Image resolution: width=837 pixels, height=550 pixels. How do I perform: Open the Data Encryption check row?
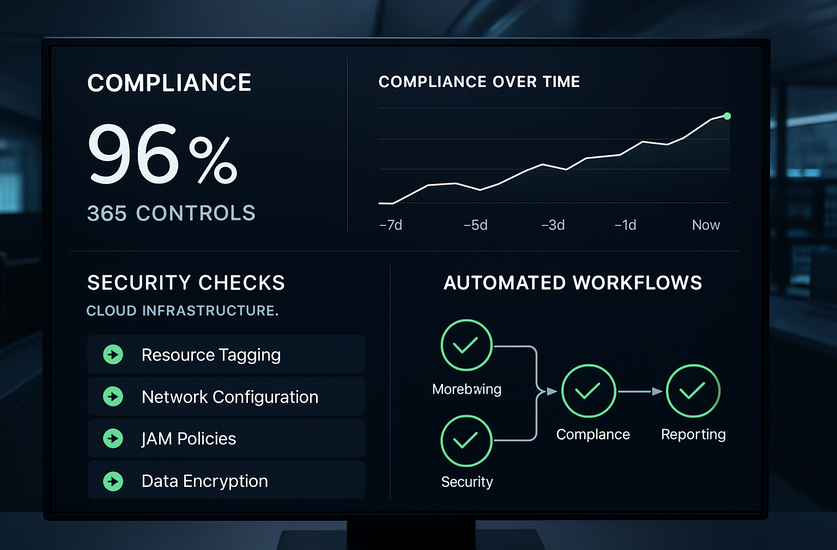pyautogui.click(x=226, y=480)
